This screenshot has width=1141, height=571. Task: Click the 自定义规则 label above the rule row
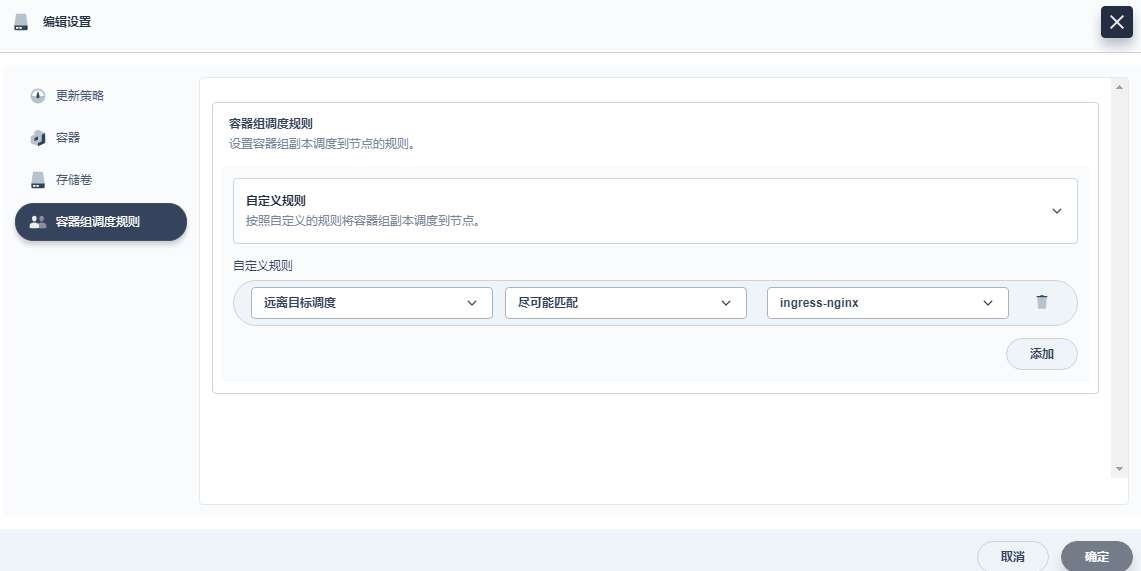tap(263, 265)
